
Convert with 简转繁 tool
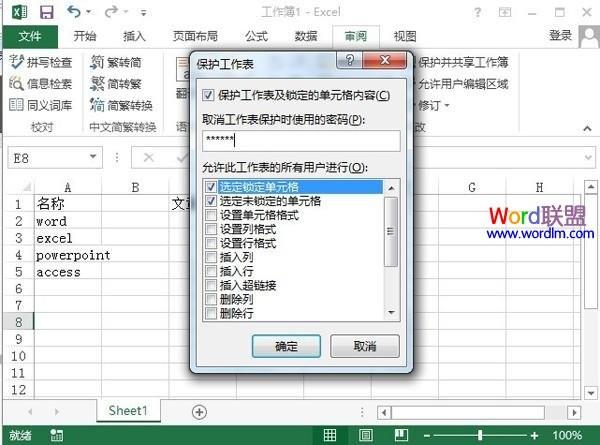(x=116, y=83)
